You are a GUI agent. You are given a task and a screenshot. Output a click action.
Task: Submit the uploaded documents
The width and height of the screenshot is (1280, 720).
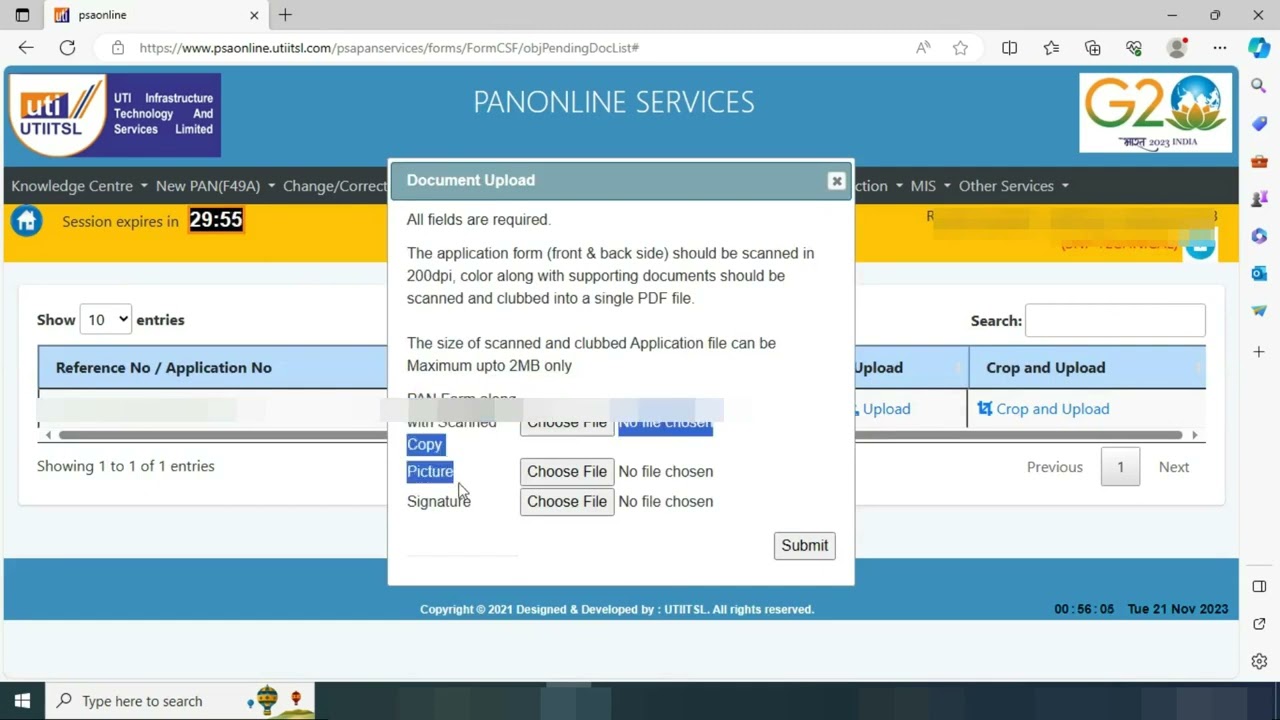[804, 546]
